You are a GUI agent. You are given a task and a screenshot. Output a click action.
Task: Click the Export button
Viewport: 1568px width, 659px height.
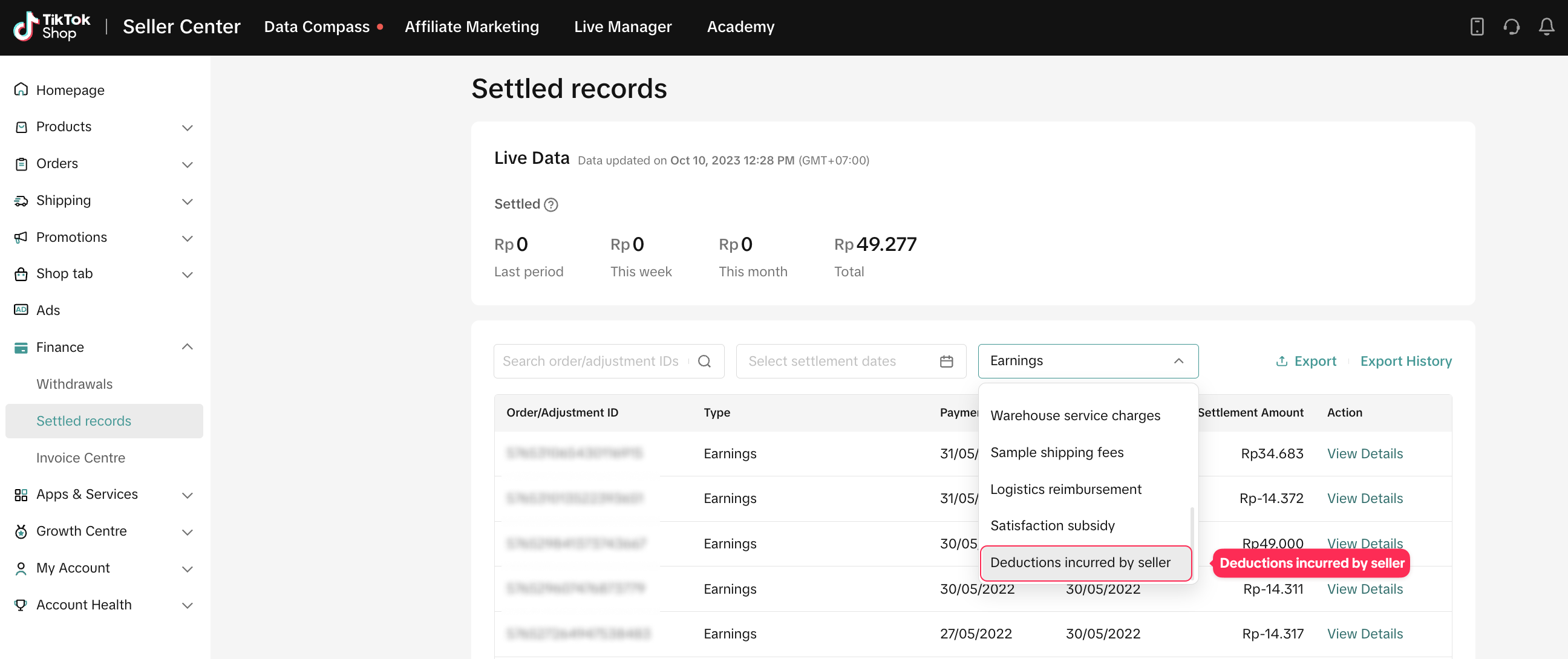[x=1306, y=361]
